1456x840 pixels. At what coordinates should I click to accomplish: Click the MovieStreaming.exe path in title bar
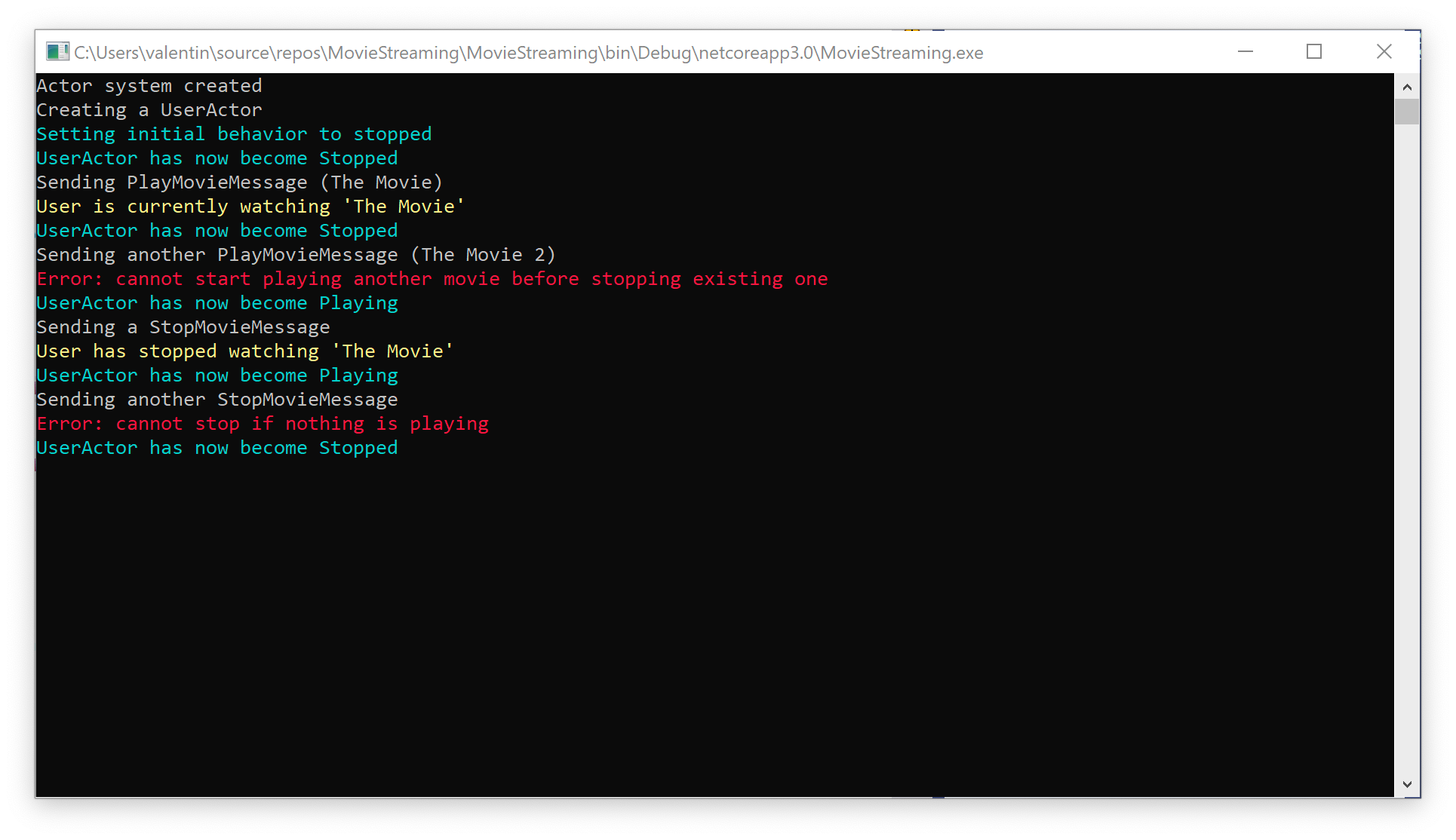point(528,53)
